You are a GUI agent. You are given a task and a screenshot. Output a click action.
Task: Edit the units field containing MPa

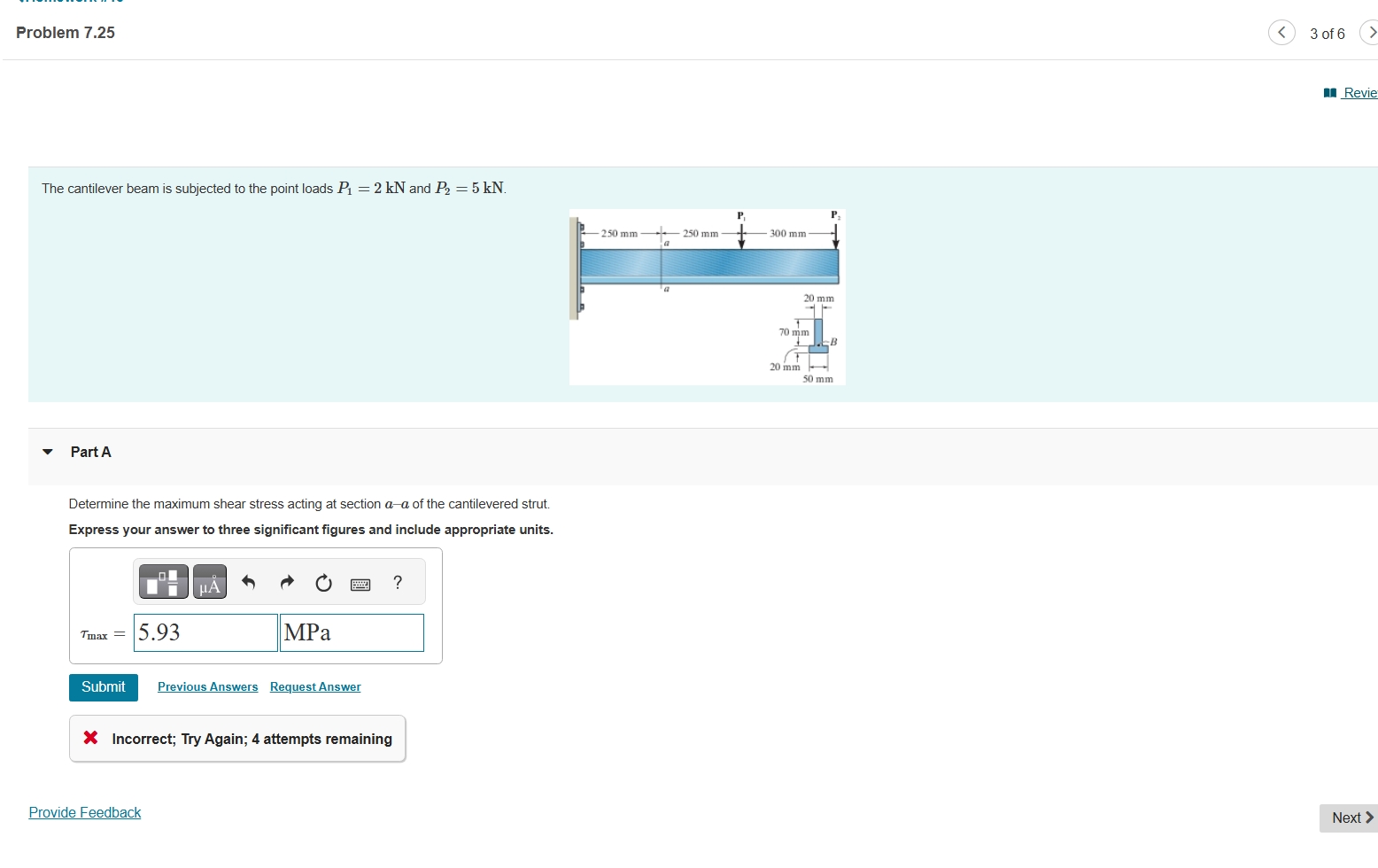(x=352, y=632)
